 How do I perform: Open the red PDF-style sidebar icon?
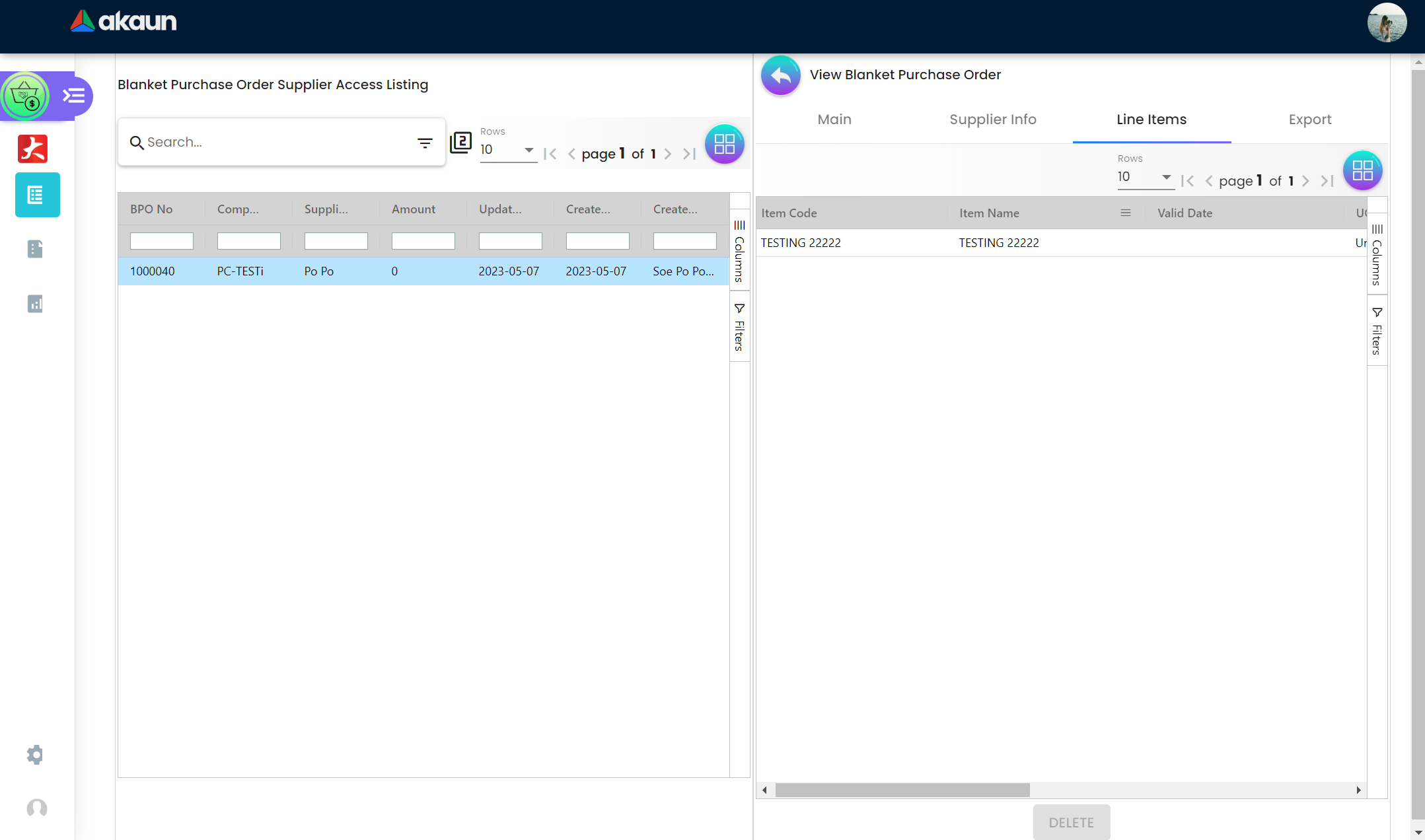[32, 149]
